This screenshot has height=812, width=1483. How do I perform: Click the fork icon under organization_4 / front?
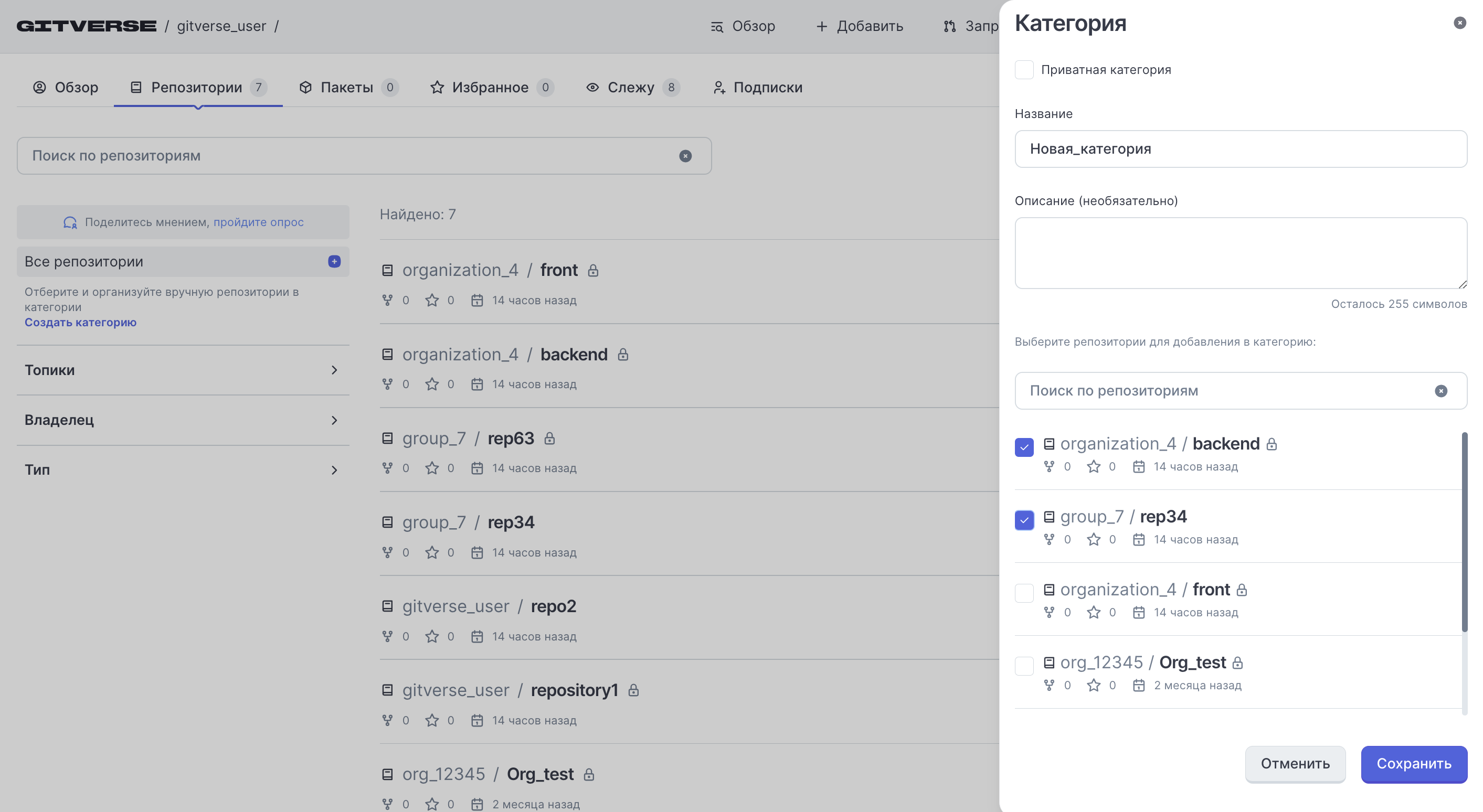click(387, 301)
